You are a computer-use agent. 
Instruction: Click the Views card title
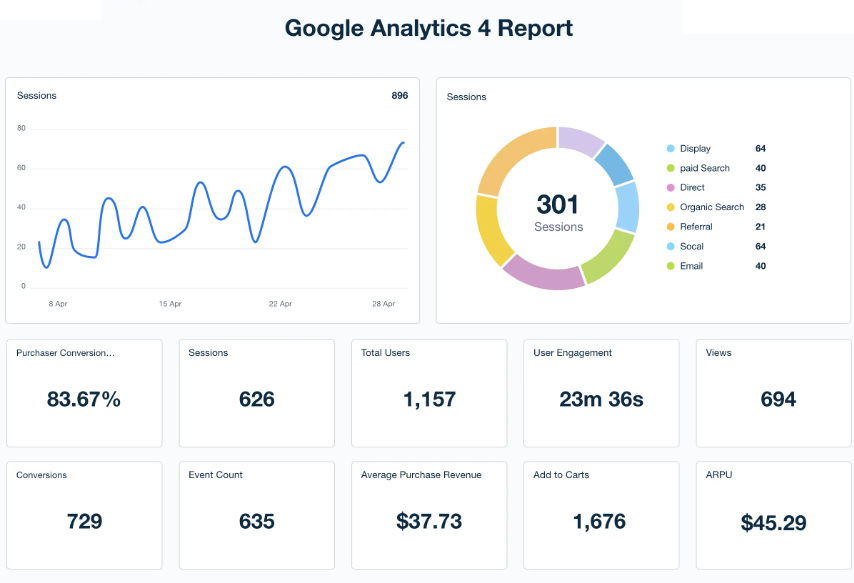tap(718, 353)
